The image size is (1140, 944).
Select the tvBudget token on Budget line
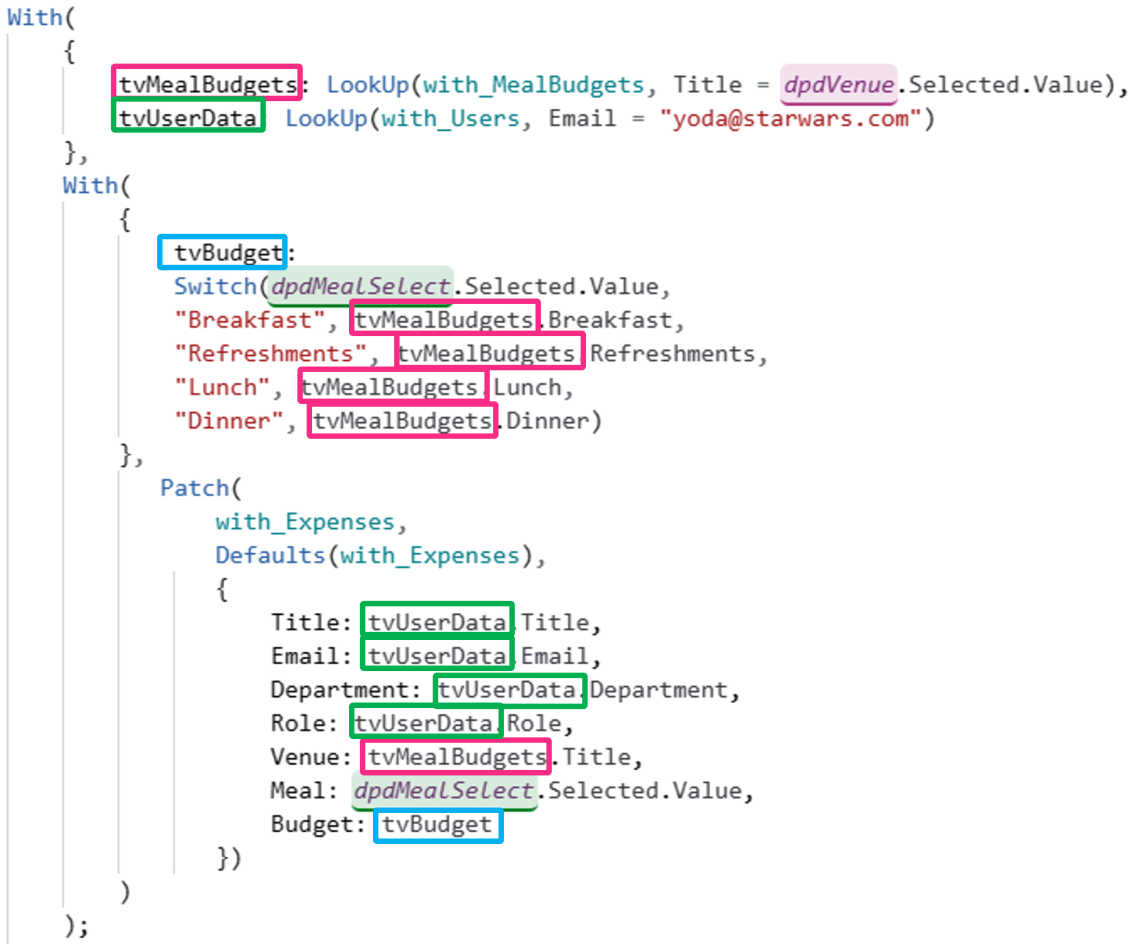437,824
